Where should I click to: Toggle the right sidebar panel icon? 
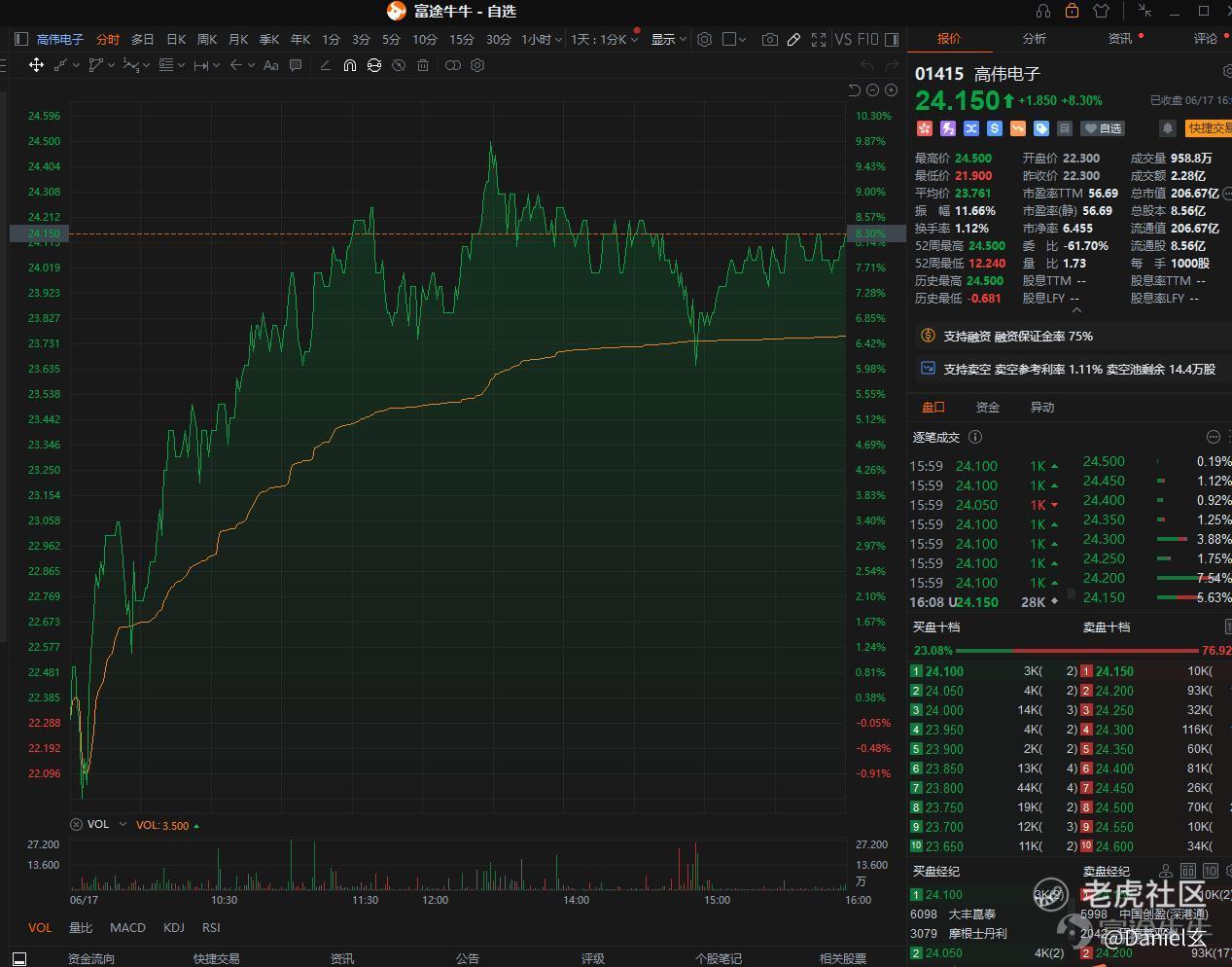pyautogui.click(x=894, y=40)
